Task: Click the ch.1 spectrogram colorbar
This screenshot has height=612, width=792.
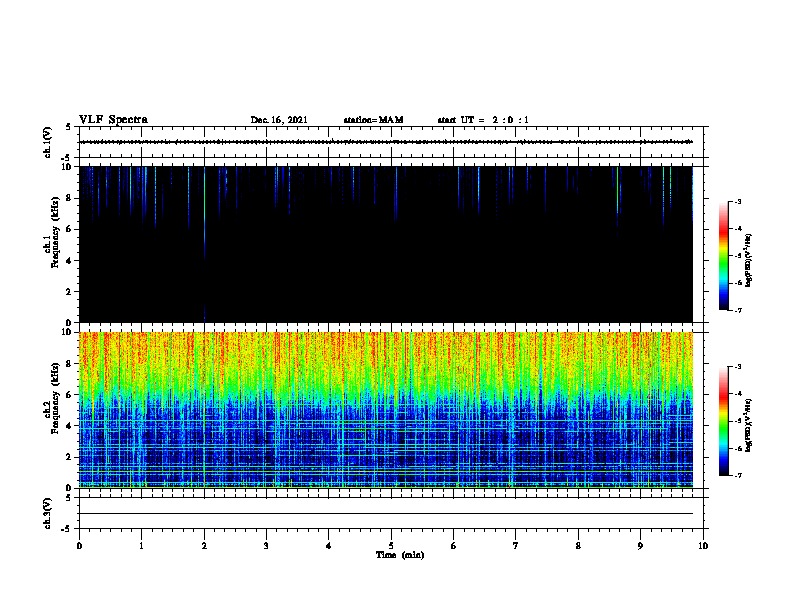Action: coord(724,256)
